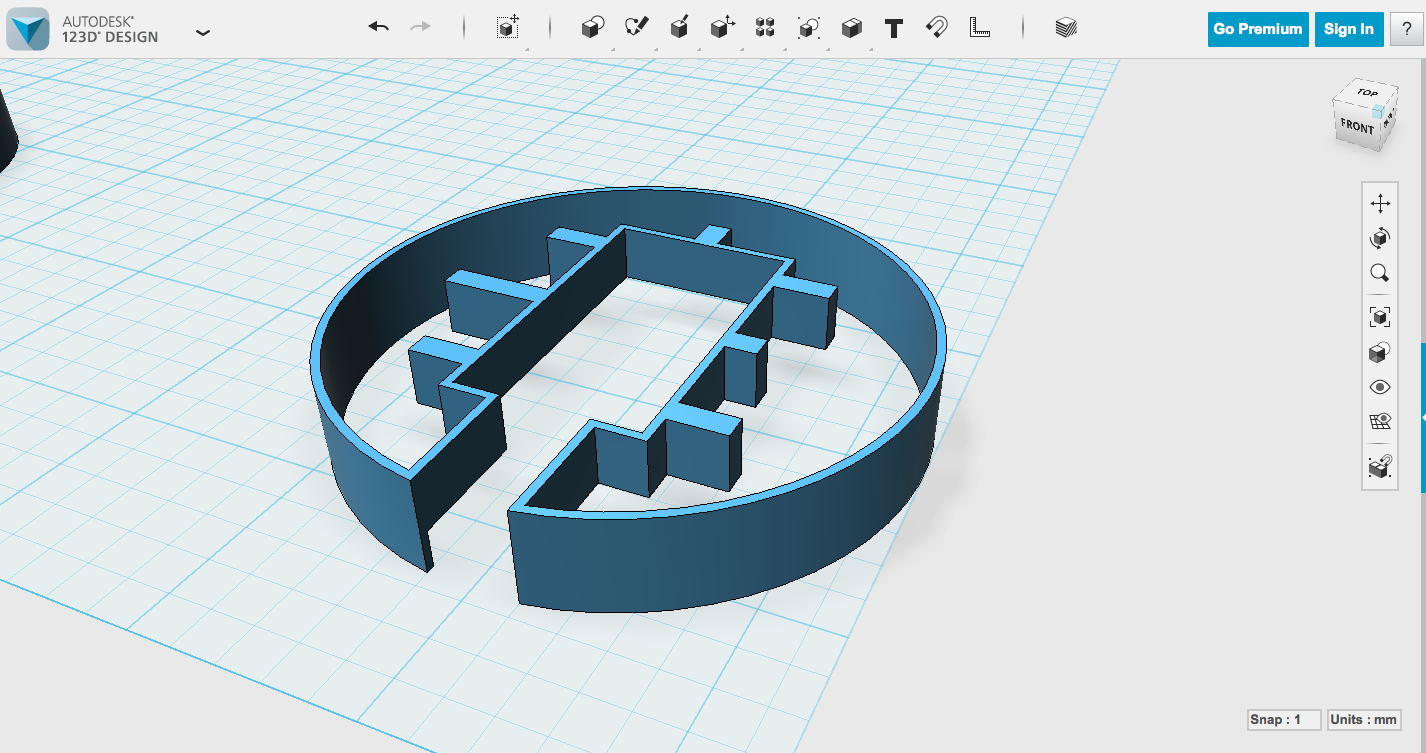
Task: Activate the Zoom tool in the sidebar
Action: 1380,274
